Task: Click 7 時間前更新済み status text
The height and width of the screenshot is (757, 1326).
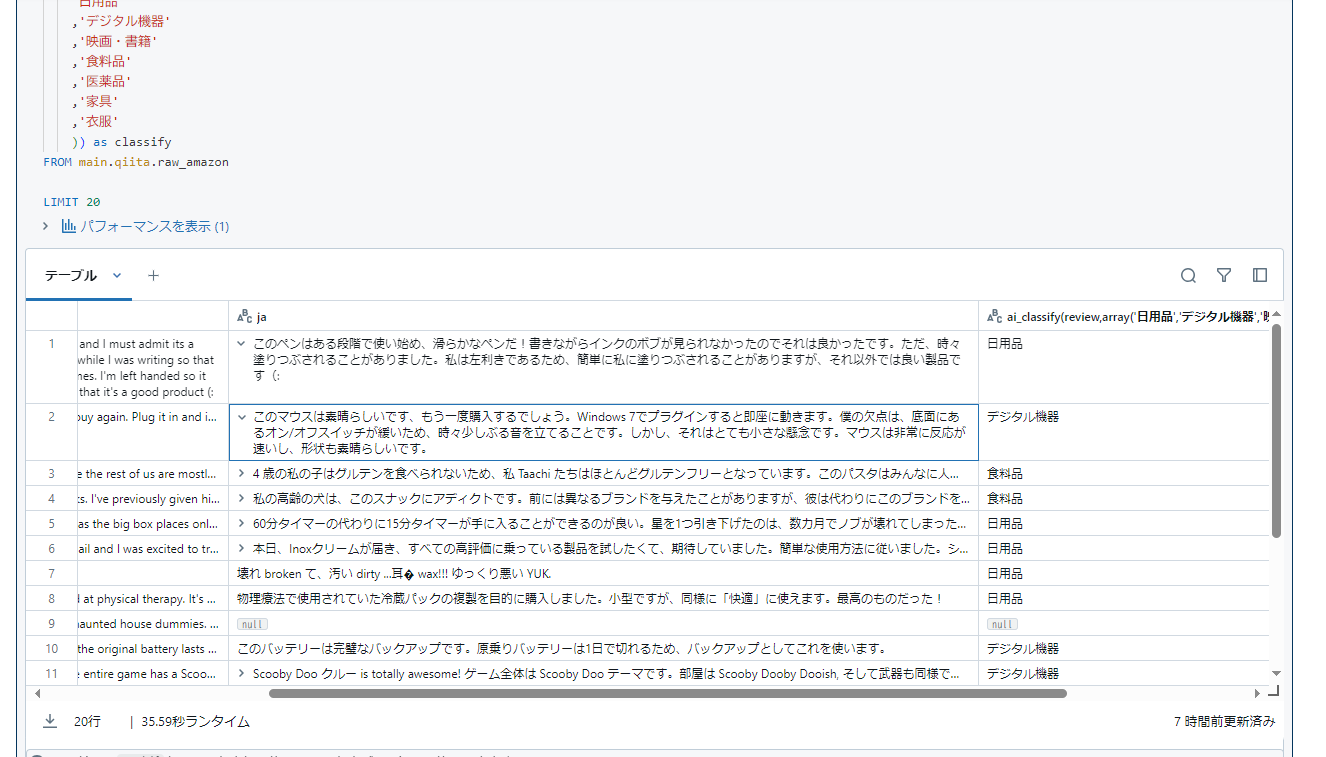Action: point(1224,721)
